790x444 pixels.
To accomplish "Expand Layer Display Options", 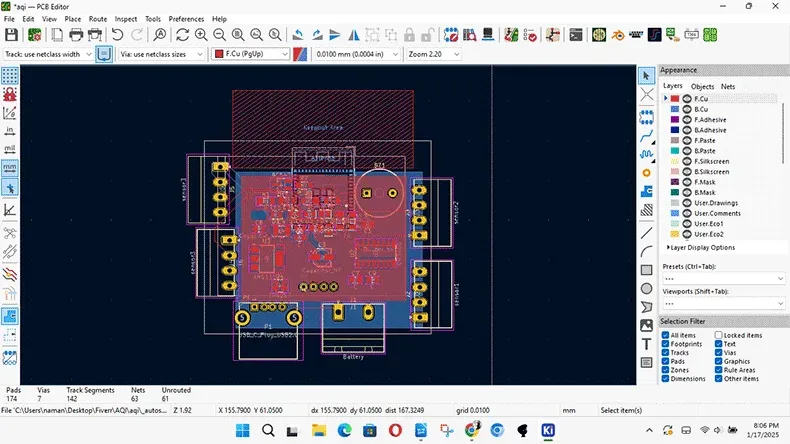I will coord(701,247).
